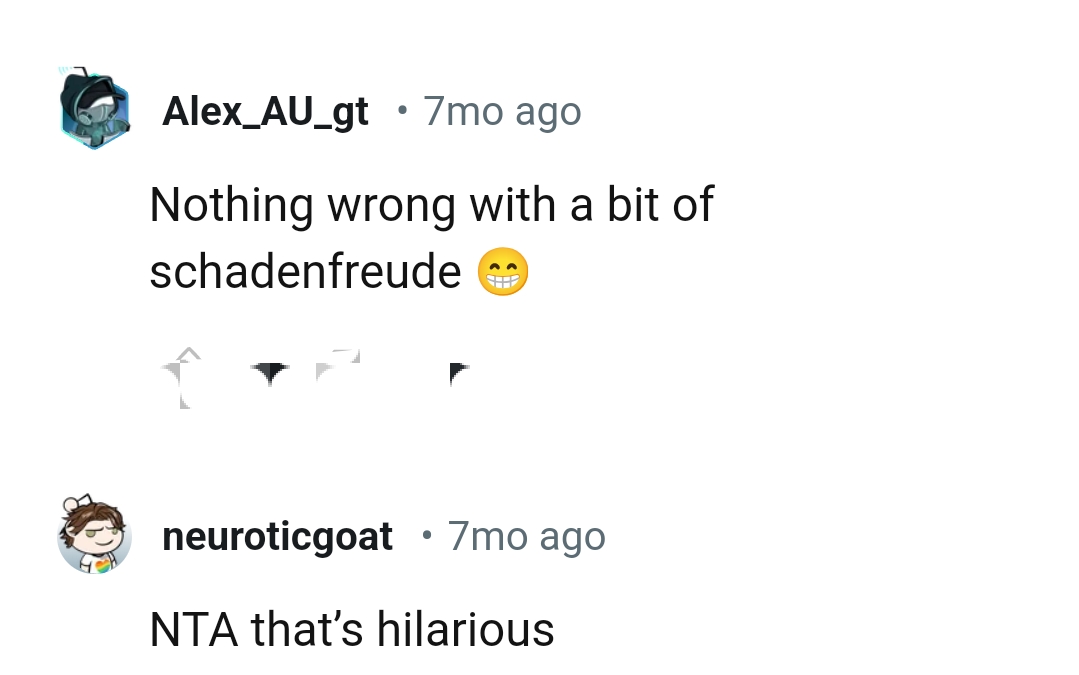Click neuroticgoat's profile avatar
1079x675 pixels.
(94, 535)
